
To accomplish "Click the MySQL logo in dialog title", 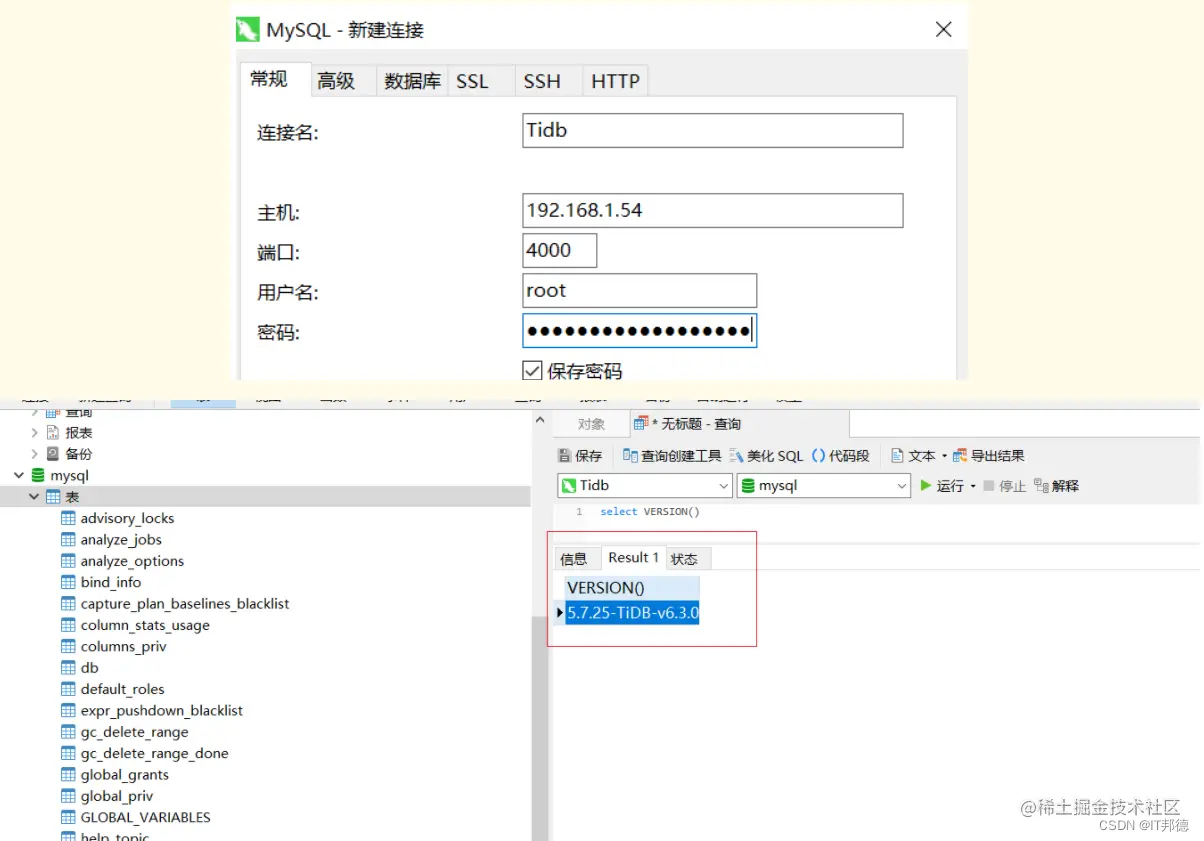I will point(247,30).
